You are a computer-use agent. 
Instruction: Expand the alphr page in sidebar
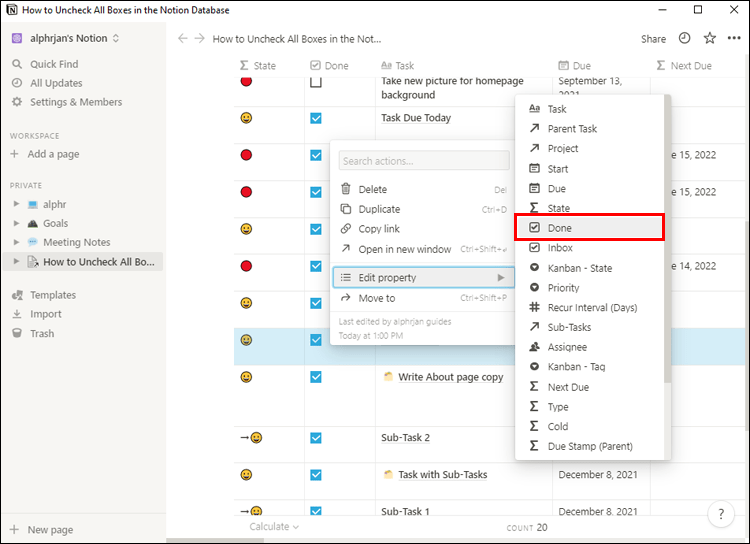(16, 204)
